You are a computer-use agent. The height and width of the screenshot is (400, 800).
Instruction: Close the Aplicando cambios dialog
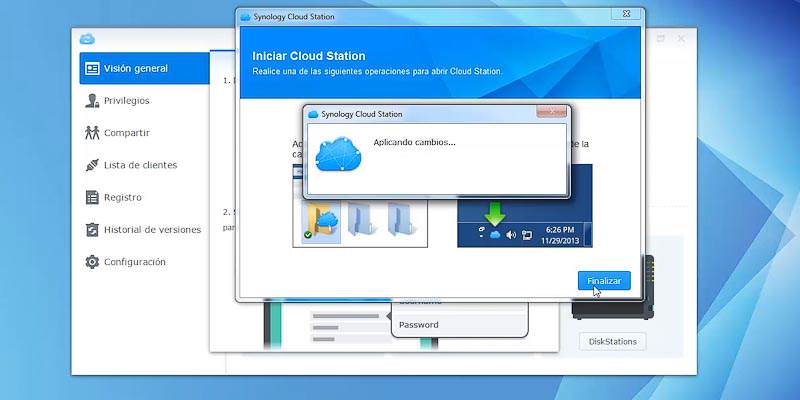click(552, 112)
